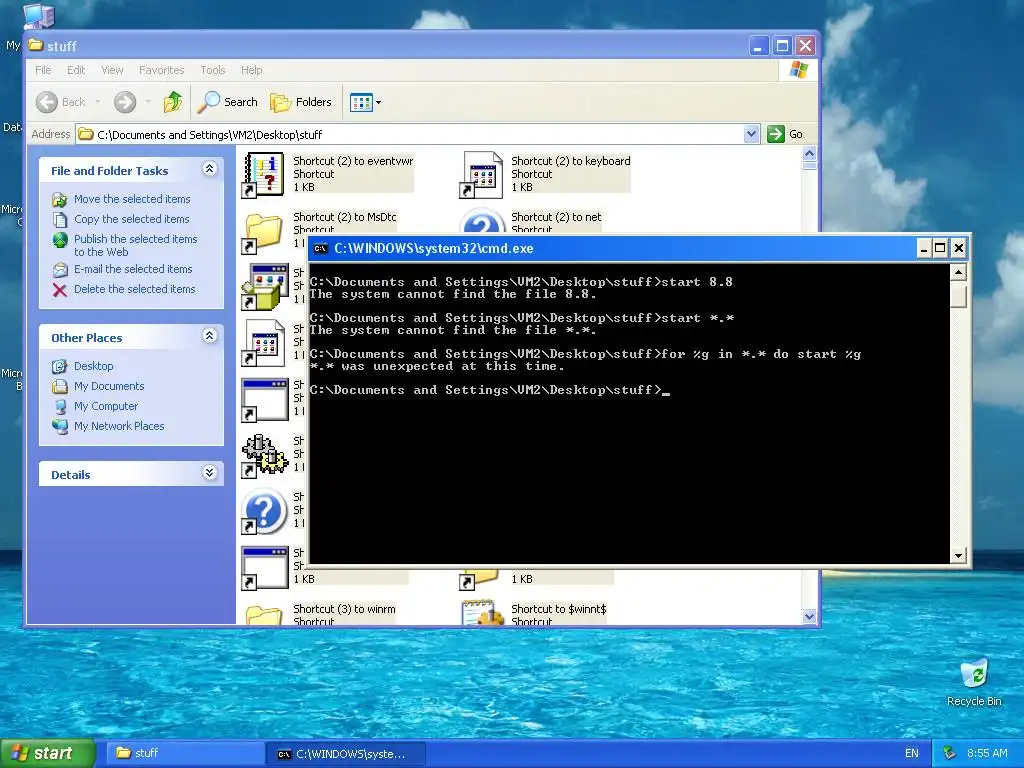Screen dimensions: 1024x768
Task: Open the Edit menu
Action: (x=76, y=70)
